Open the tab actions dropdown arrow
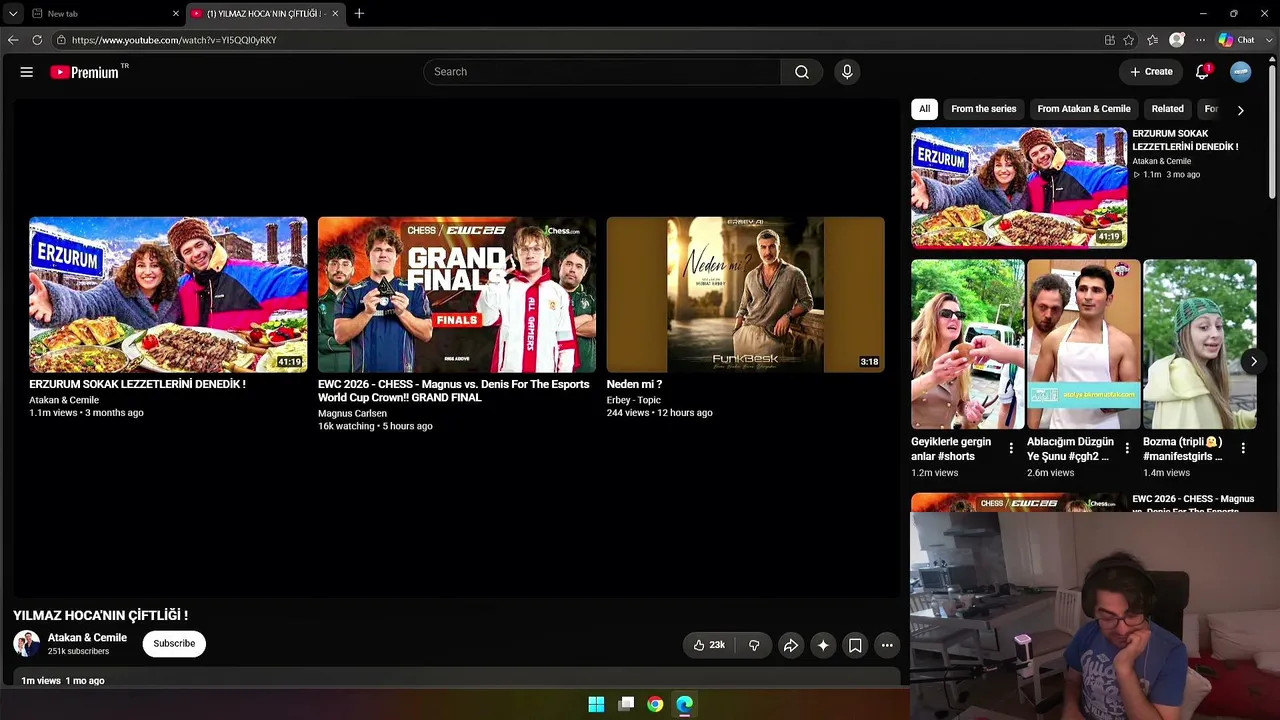 coord(13,14)
